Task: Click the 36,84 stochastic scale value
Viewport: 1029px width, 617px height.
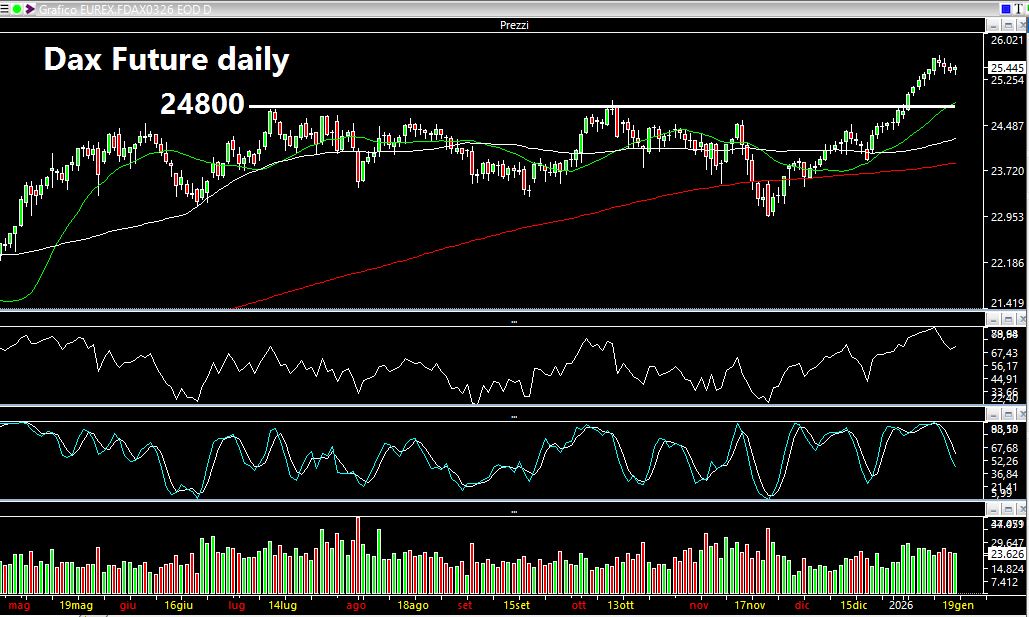Action: point(1004,474)
